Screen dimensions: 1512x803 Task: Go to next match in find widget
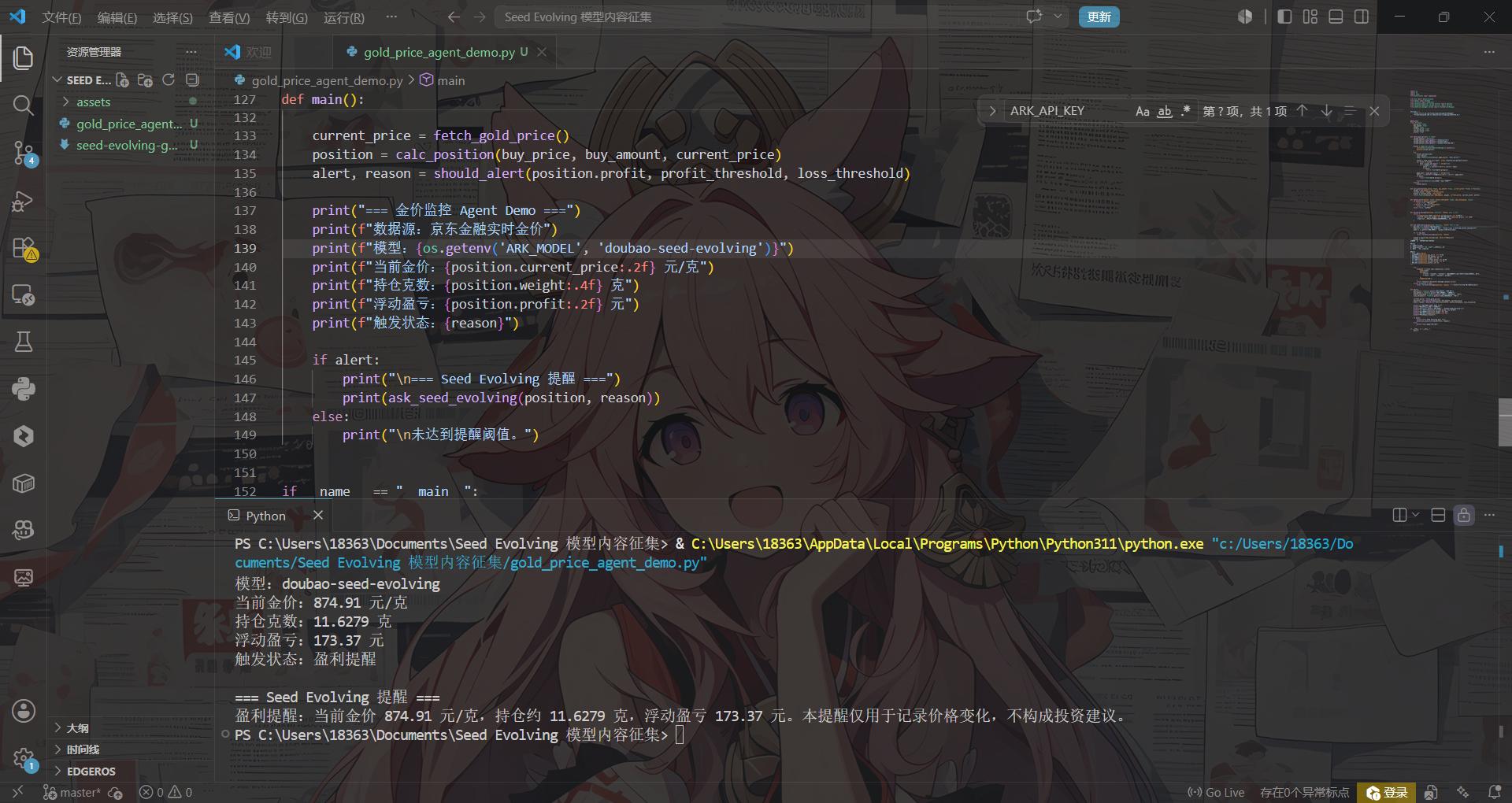point(1327,111)
